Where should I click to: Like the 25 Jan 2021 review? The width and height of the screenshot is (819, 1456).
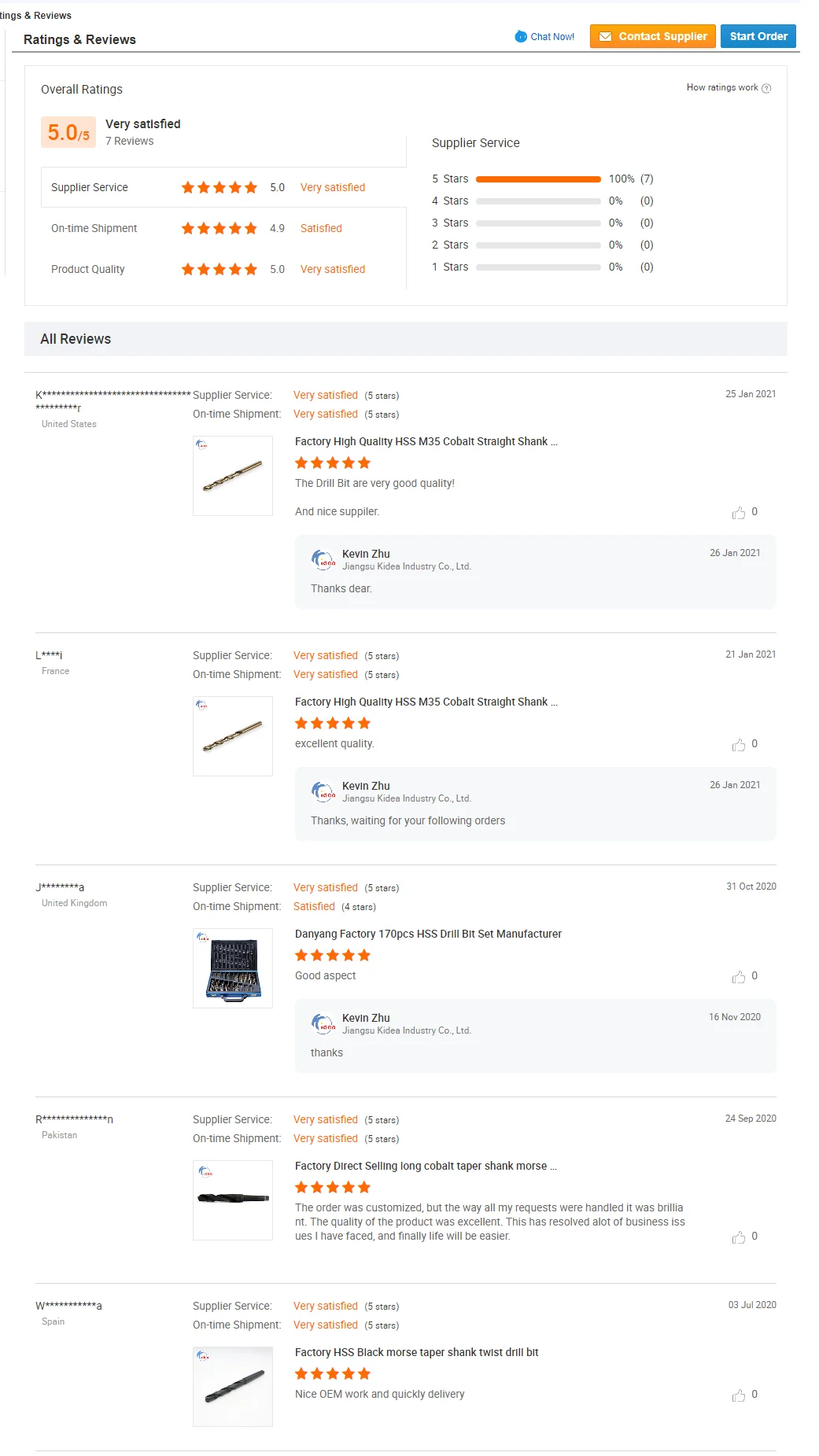point(738,513)
